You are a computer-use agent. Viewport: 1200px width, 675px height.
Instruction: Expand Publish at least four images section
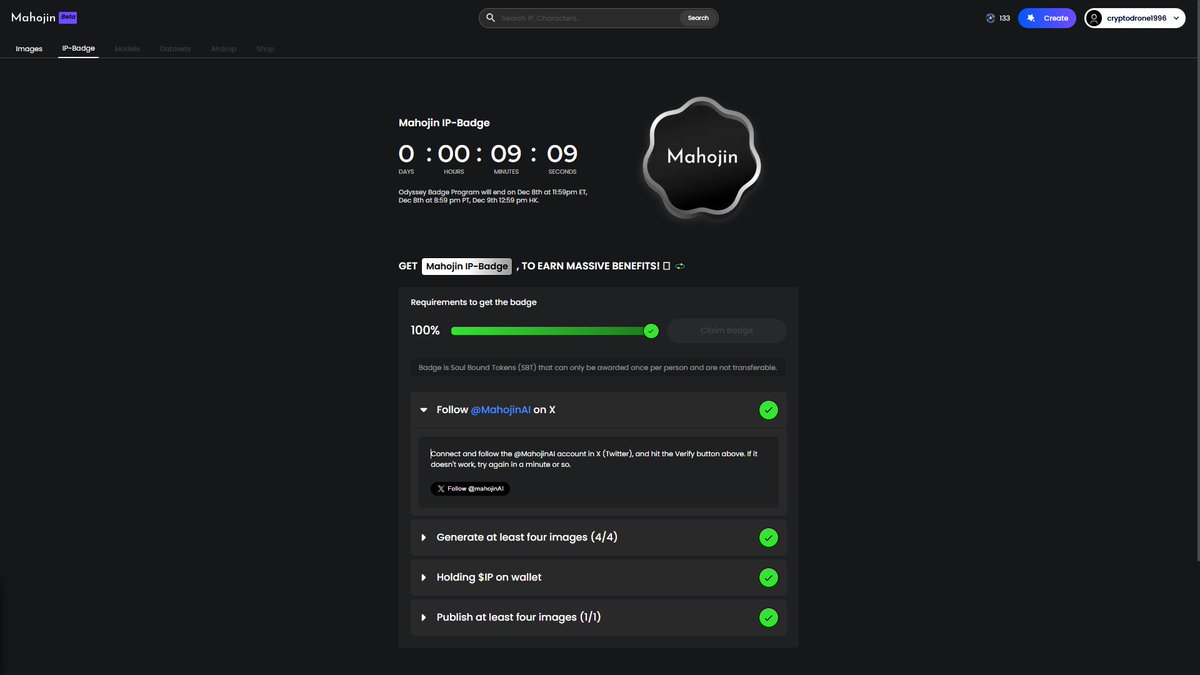(x=424, y=617)
